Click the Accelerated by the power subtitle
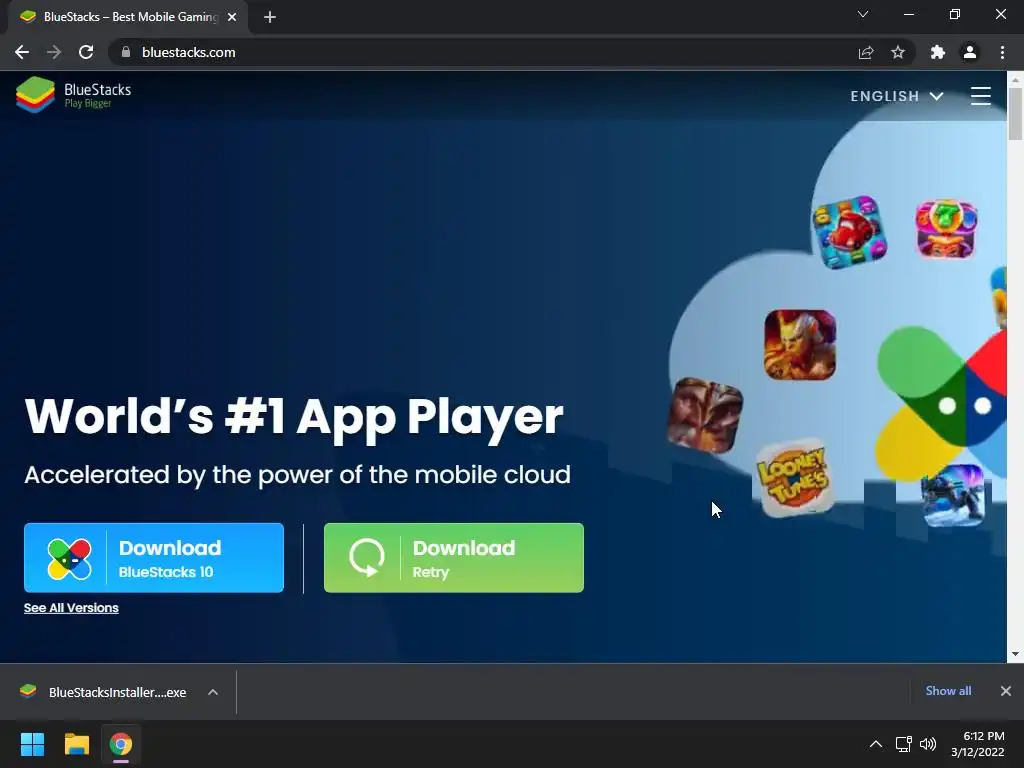 [297, 475]
